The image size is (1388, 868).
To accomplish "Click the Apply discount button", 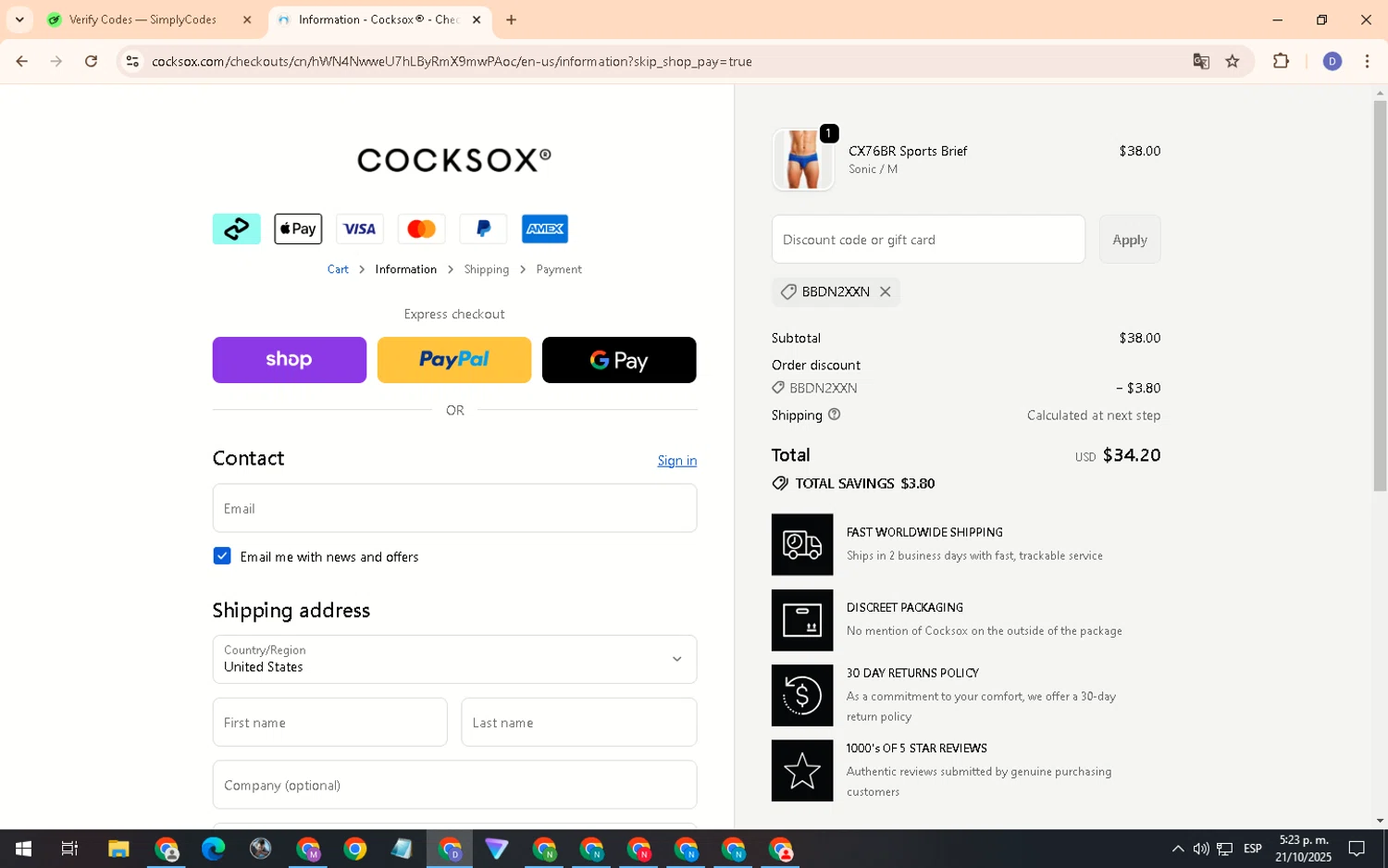I will pyautogui.click(x=1130, y=240).
